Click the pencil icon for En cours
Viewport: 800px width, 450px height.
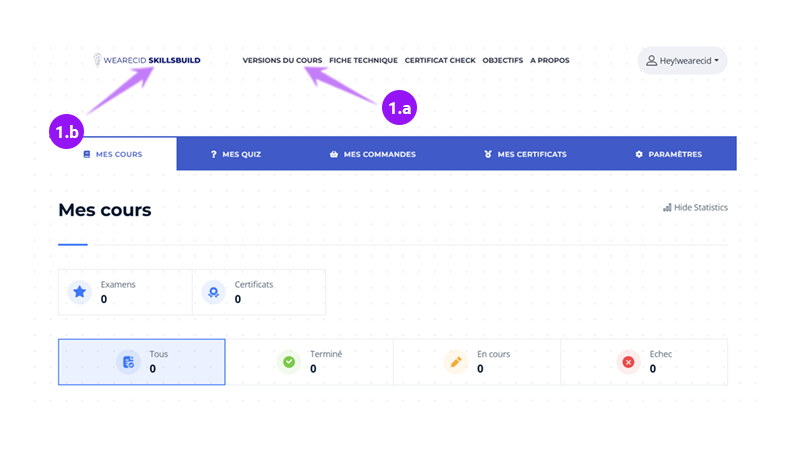456,362
